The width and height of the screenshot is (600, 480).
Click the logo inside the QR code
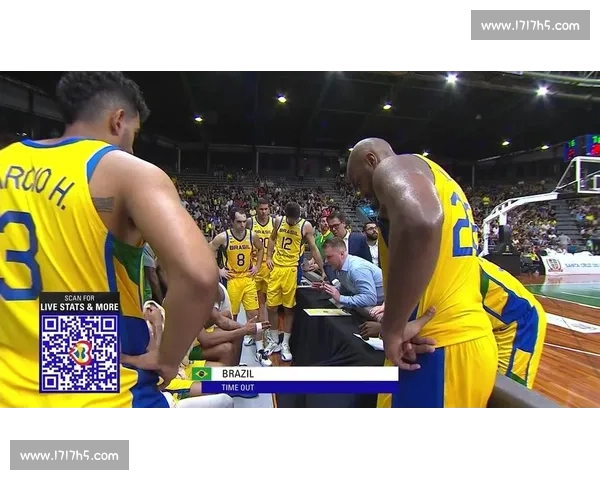pyautogui.click(x=80, y=354)
